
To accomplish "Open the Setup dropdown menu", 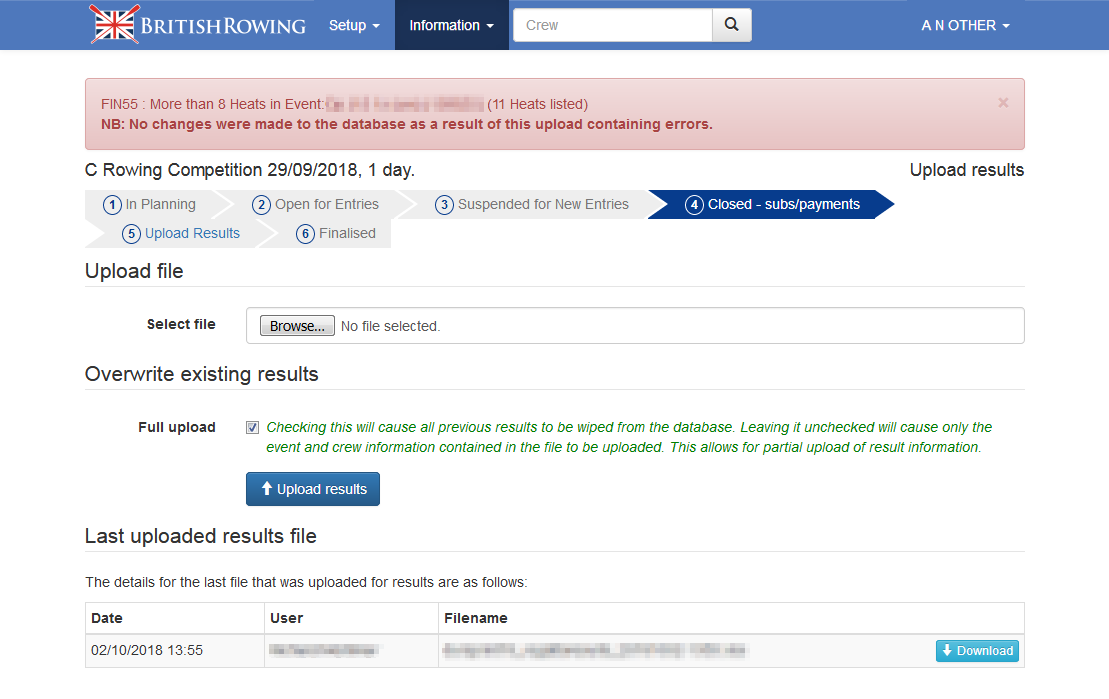I will click(x=354, y=25).
